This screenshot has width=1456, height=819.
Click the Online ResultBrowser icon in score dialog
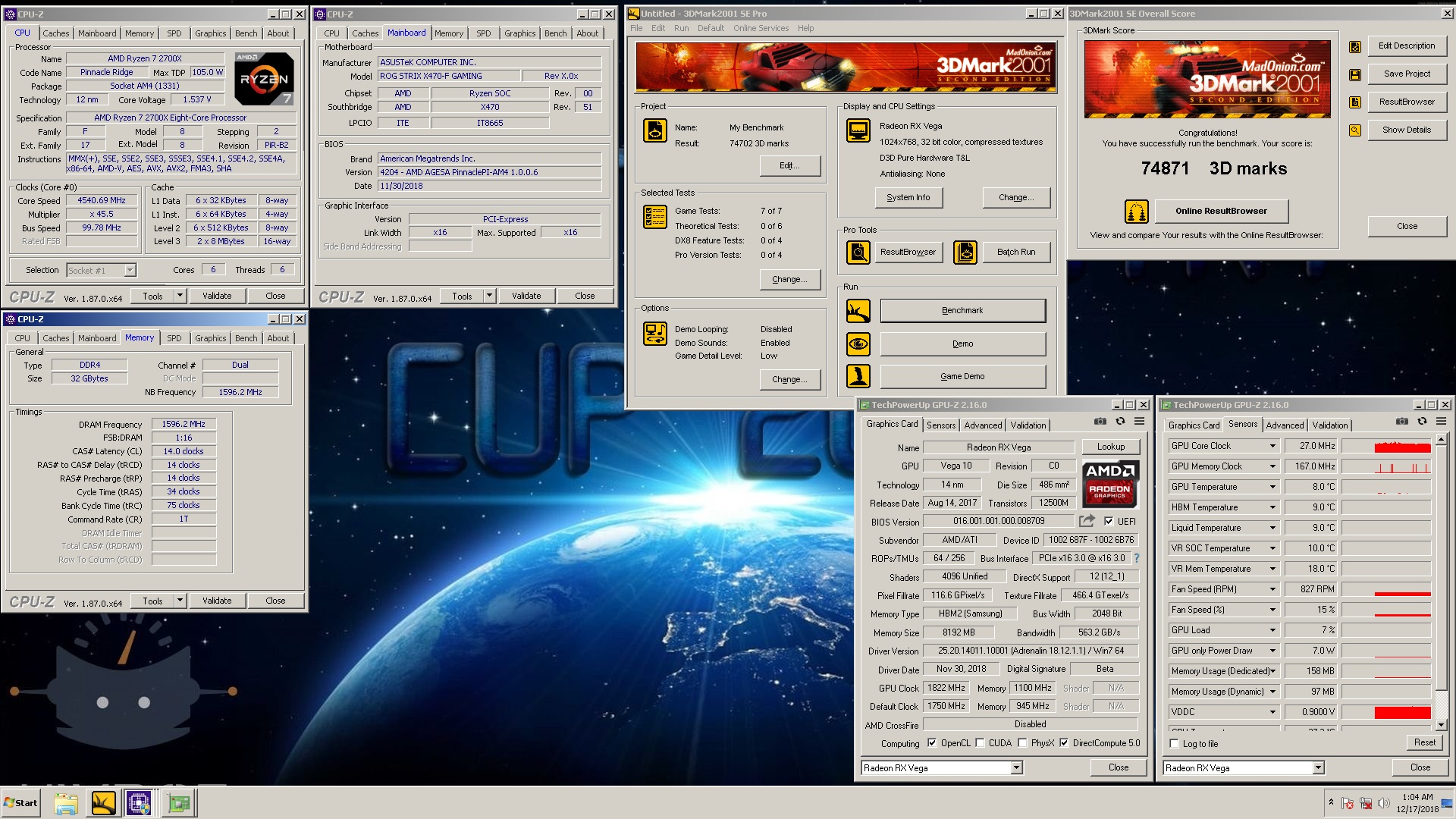[1136, 212]
